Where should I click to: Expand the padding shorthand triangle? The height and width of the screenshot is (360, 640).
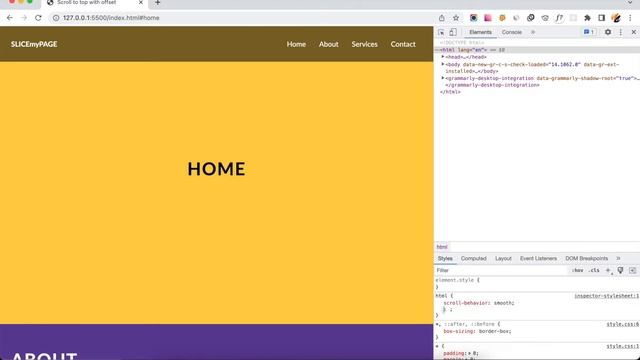(x=470, y=353)
